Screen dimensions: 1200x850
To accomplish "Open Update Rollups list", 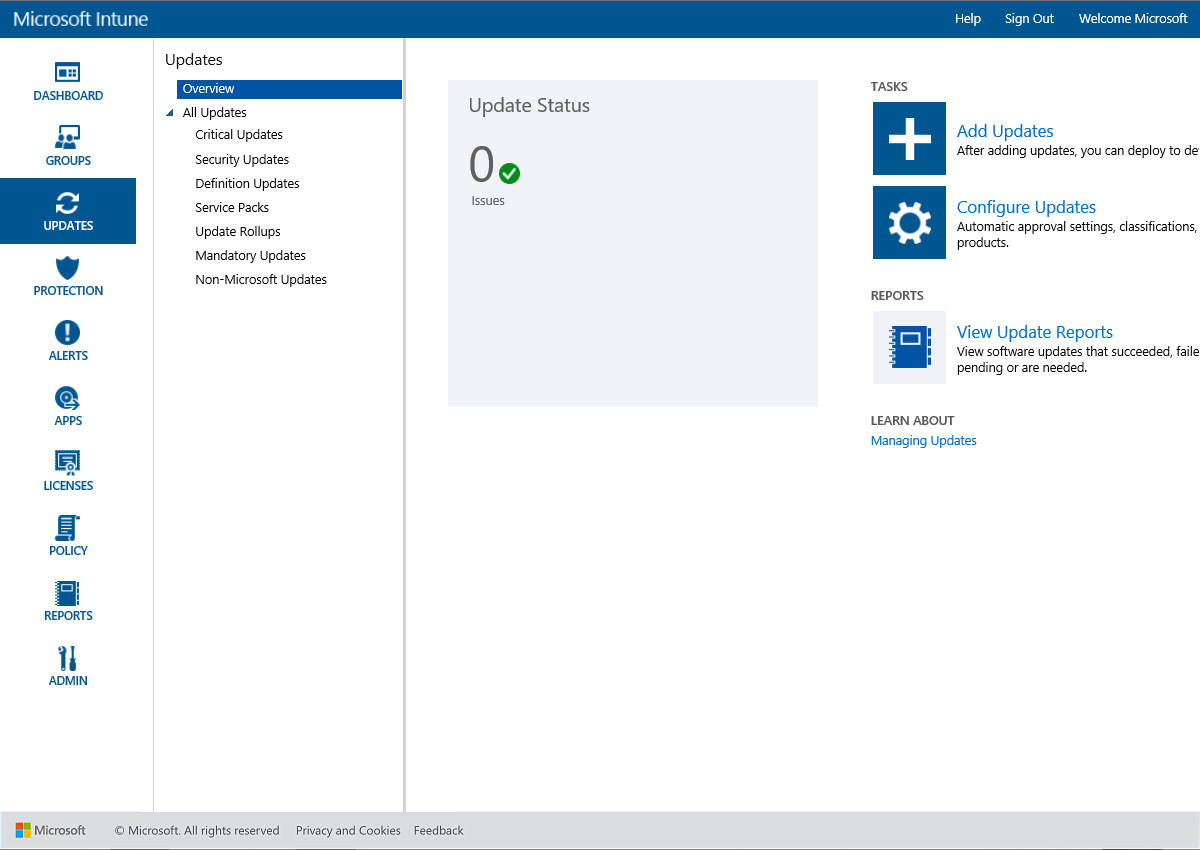I will coord(238,231).
